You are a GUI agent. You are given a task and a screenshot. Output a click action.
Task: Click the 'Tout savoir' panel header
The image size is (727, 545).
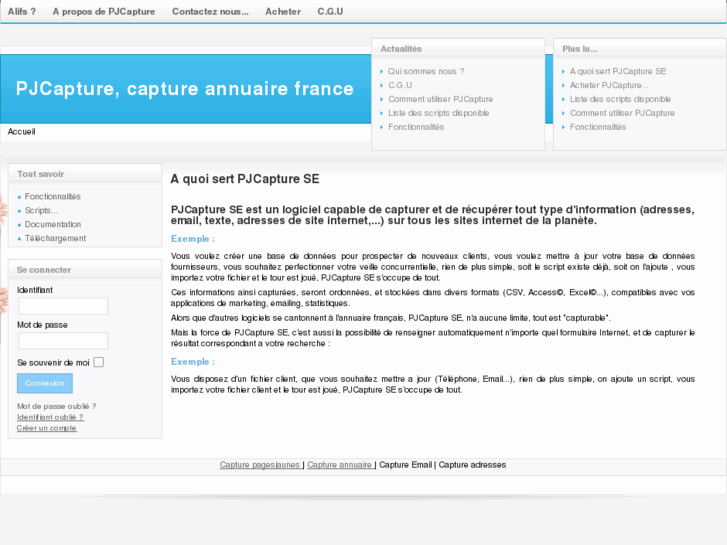[x=40, y=174]
